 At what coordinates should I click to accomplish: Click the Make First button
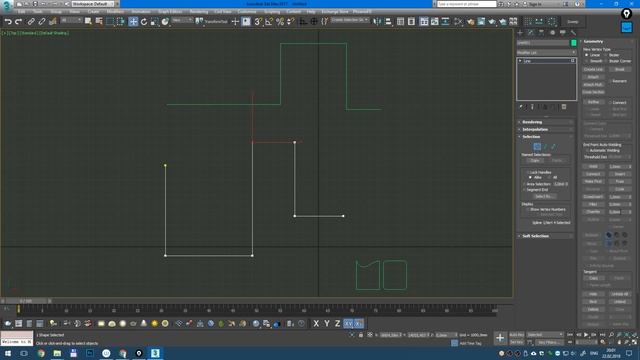coord(593,181)
